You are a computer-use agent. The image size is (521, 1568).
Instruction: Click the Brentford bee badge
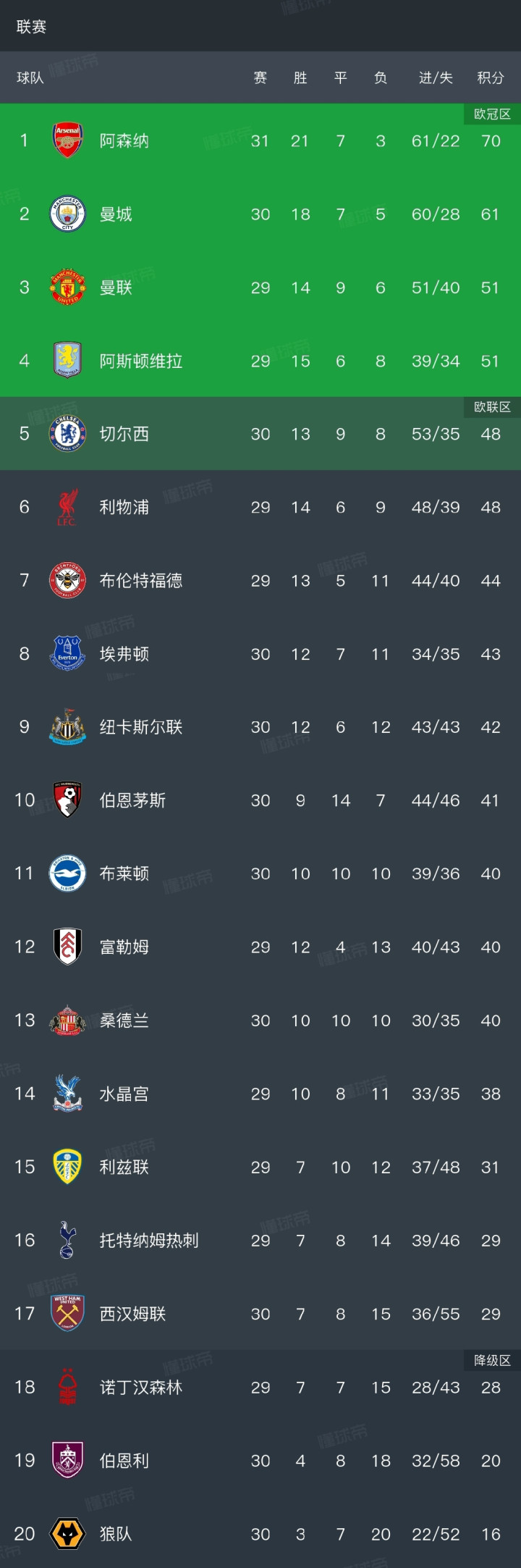[67, 580]
